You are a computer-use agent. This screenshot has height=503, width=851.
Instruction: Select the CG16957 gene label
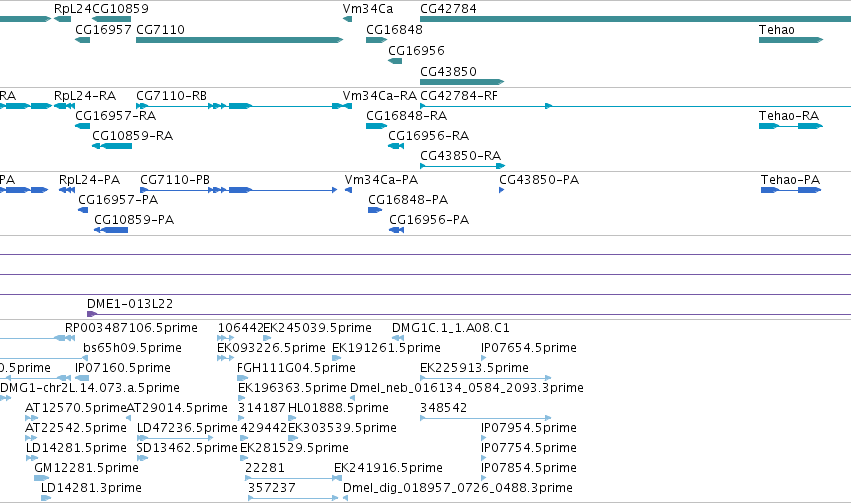(103, 29)
